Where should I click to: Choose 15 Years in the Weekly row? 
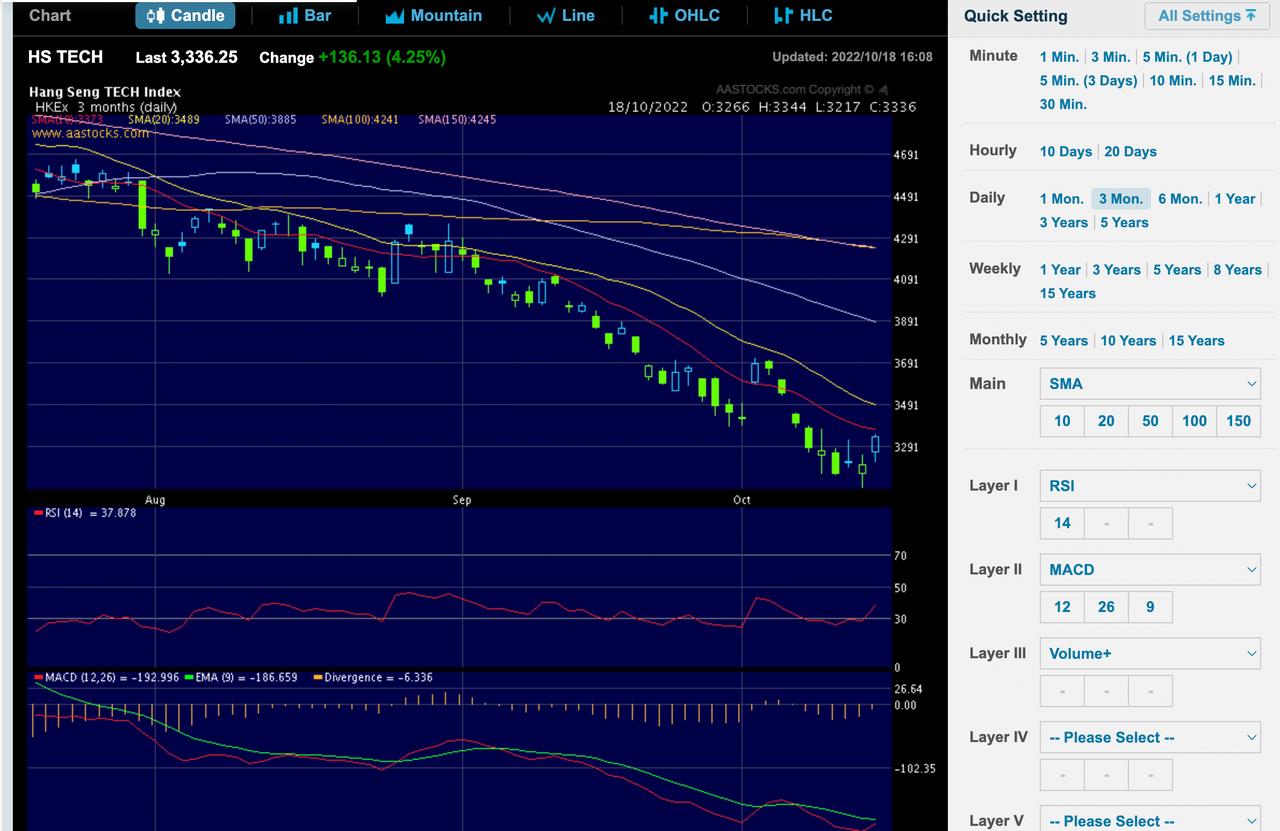coord(1068,293)
